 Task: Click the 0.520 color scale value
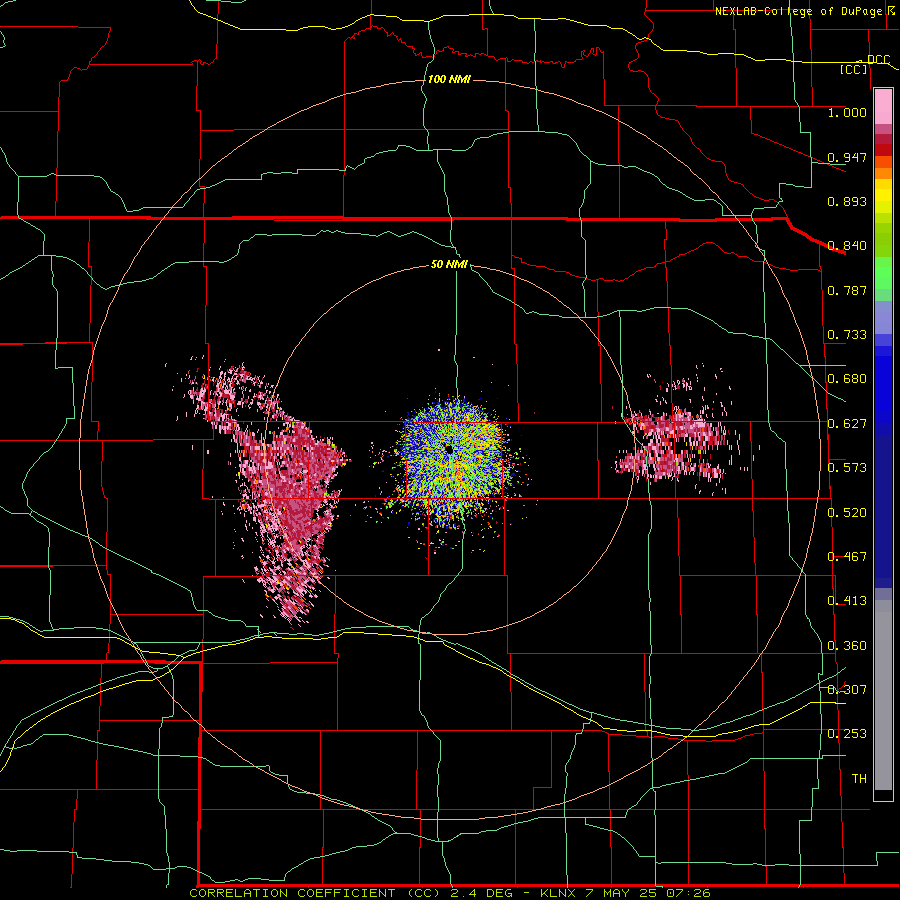[847, 513]
